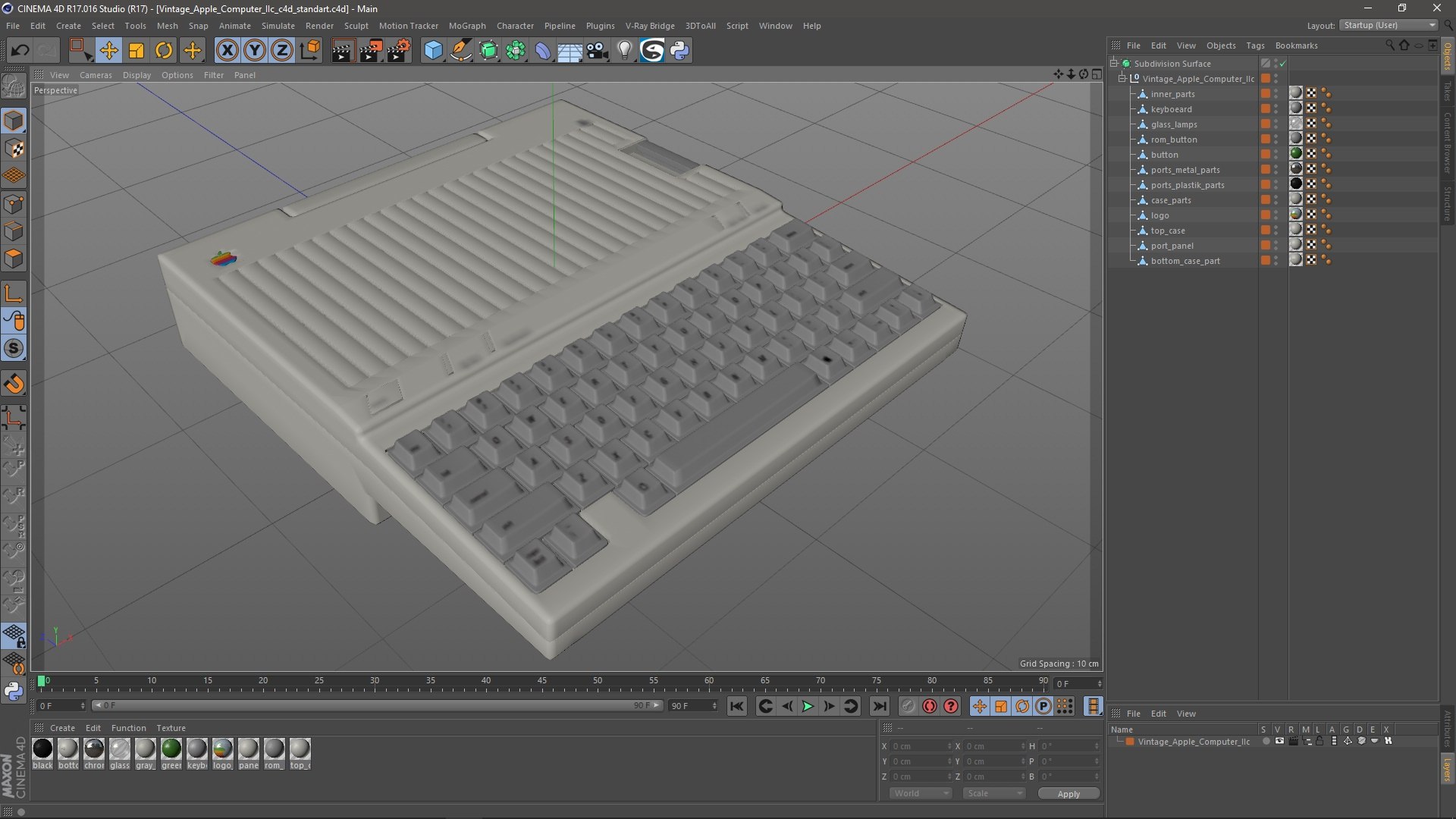Add a Cube primitive object
The image size is (1456, 819).
point(433,51)
